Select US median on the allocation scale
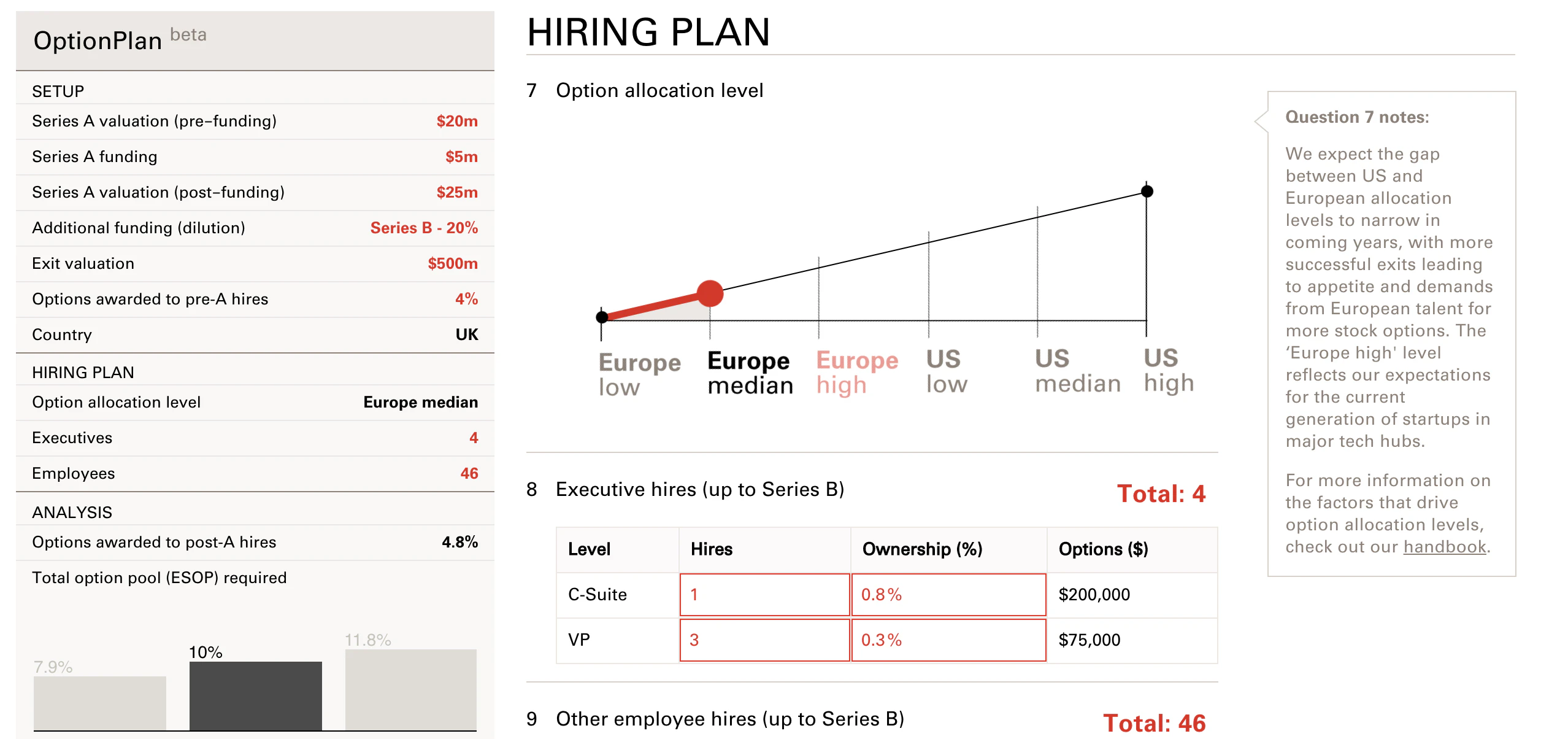1568x739 pixels. [x=1077, y=371]
